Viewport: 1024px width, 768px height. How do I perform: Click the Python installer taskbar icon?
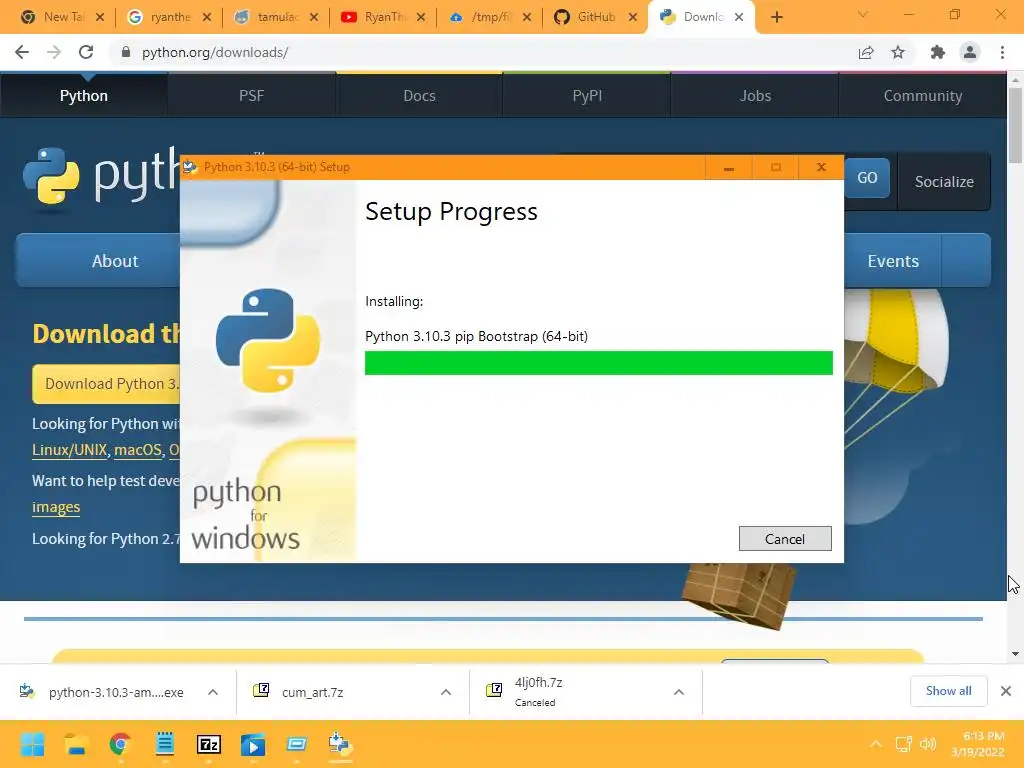click(340, 744)
